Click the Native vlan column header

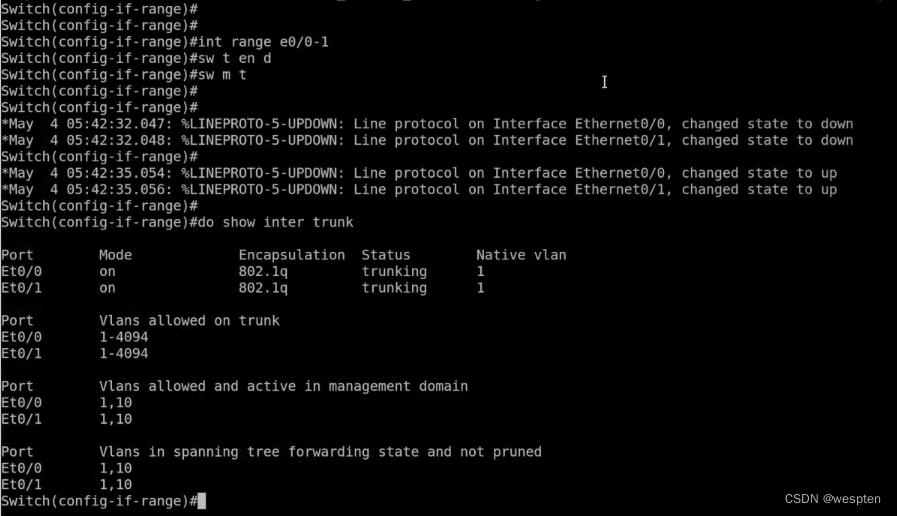point(520,255)
